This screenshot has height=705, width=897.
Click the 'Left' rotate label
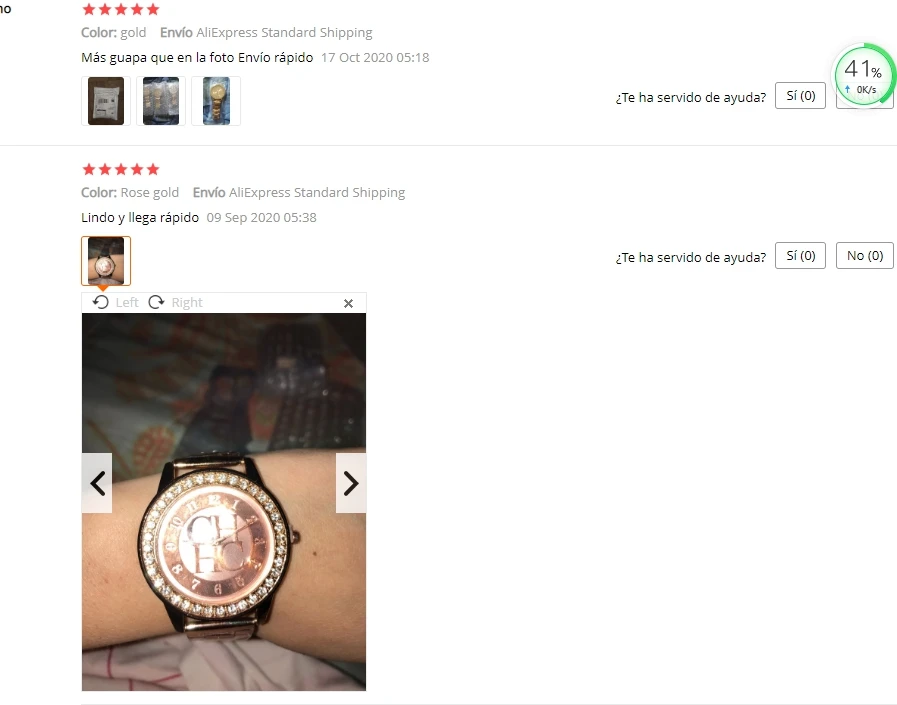point(127,302)
